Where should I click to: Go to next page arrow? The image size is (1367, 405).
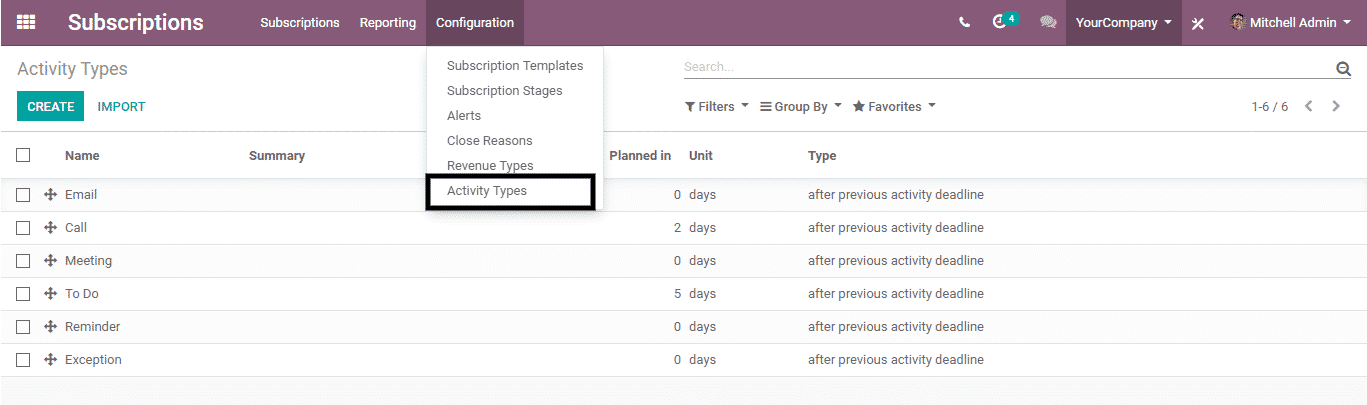[x=1336, y=106]
